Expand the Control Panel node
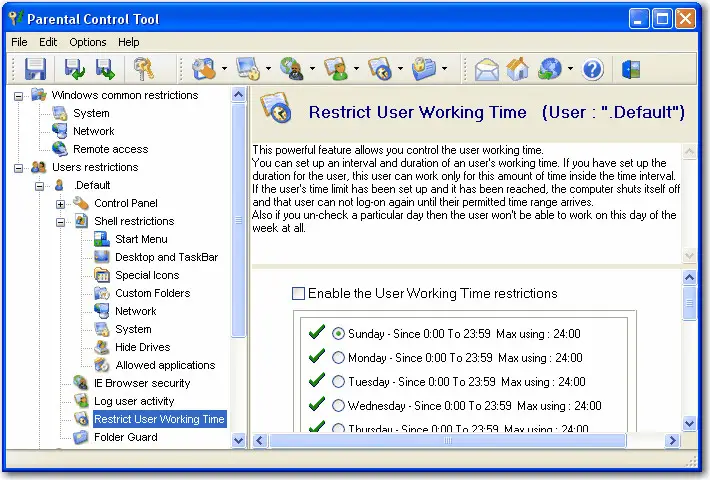 (x=60, y=204)
